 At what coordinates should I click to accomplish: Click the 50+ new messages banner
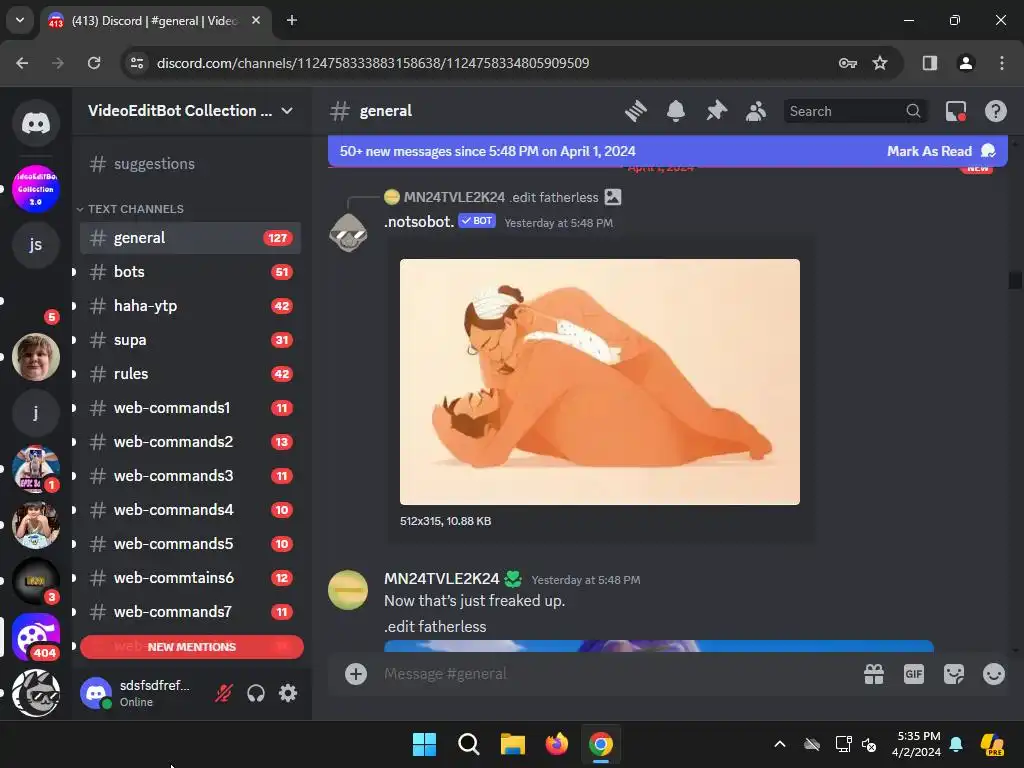(667, 151)
